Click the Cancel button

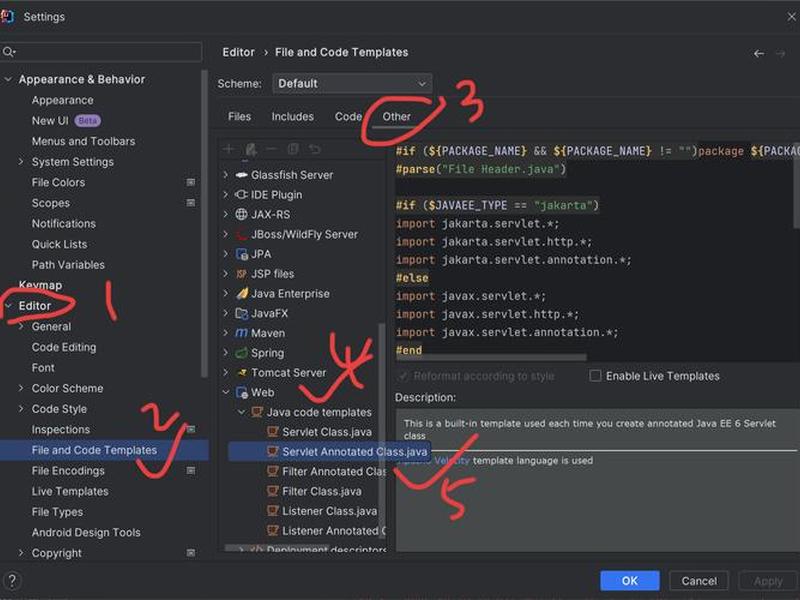click(x=699, y=581)
